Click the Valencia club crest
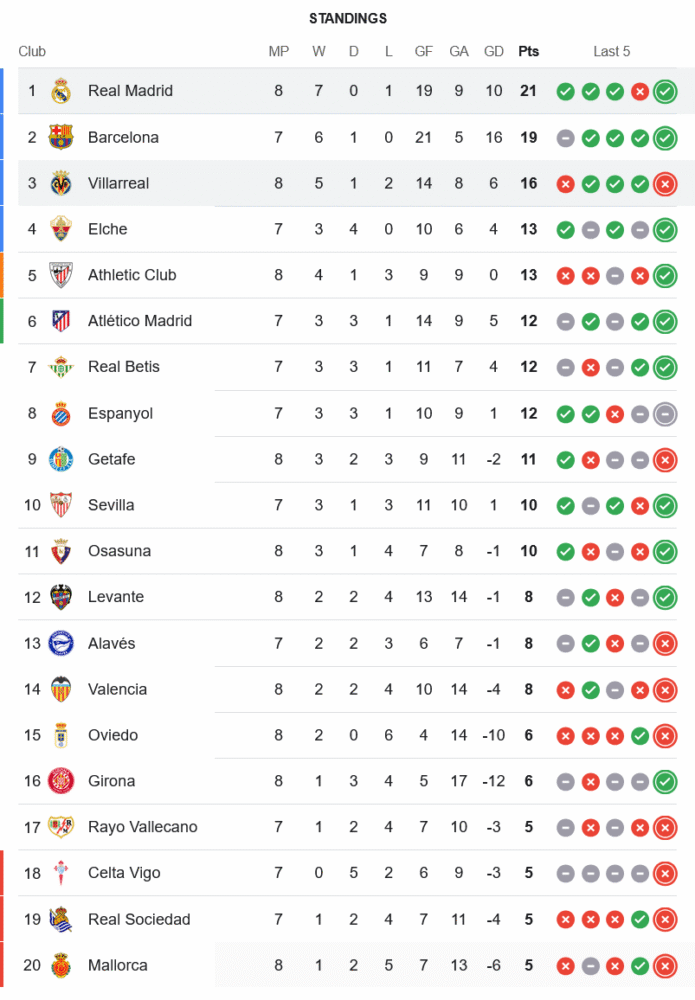 (x=61, y=689)
